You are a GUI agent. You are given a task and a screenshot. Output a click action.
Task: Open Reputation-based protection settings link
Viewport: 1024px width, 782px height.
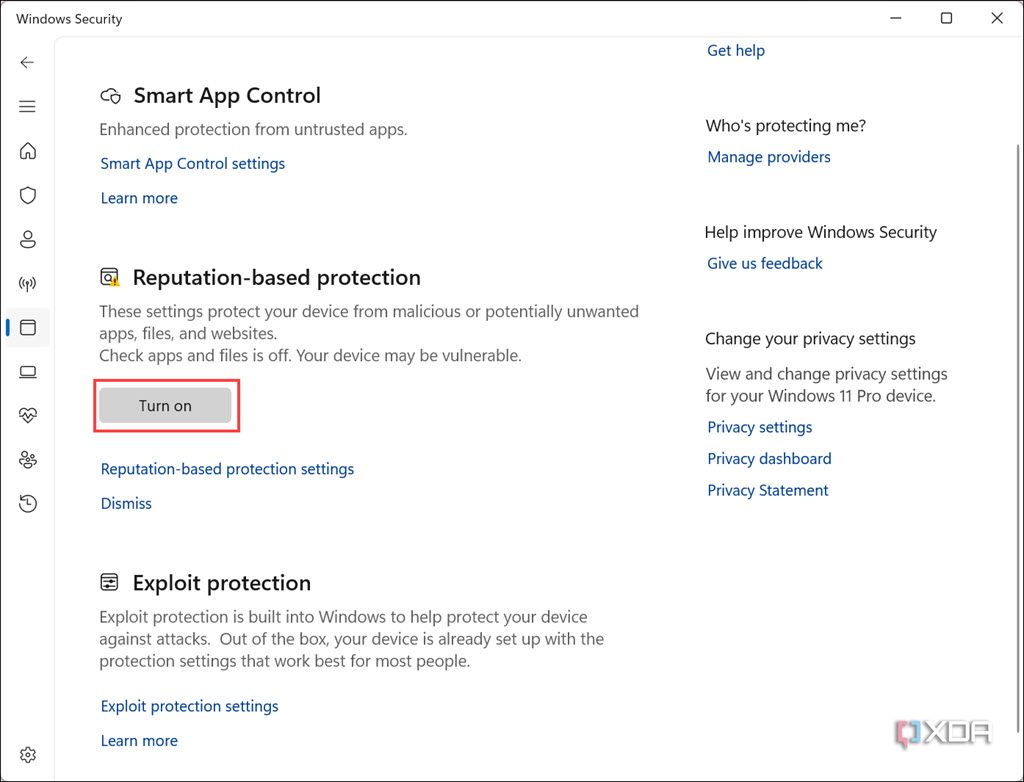227,469
